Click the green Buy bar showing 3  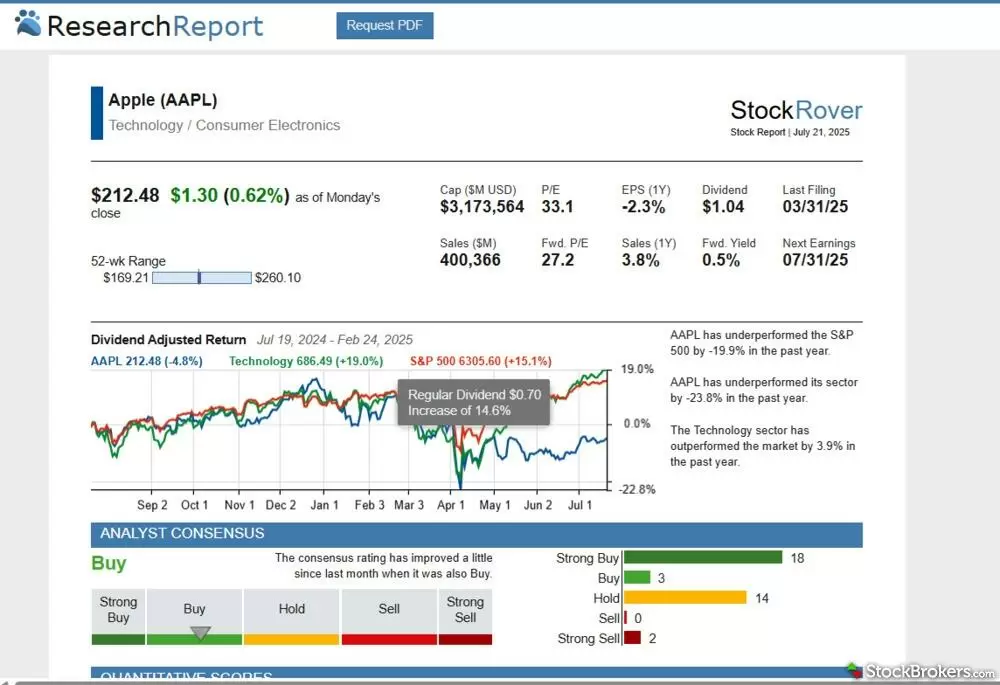pyautogui.click(x=637, y=578)
